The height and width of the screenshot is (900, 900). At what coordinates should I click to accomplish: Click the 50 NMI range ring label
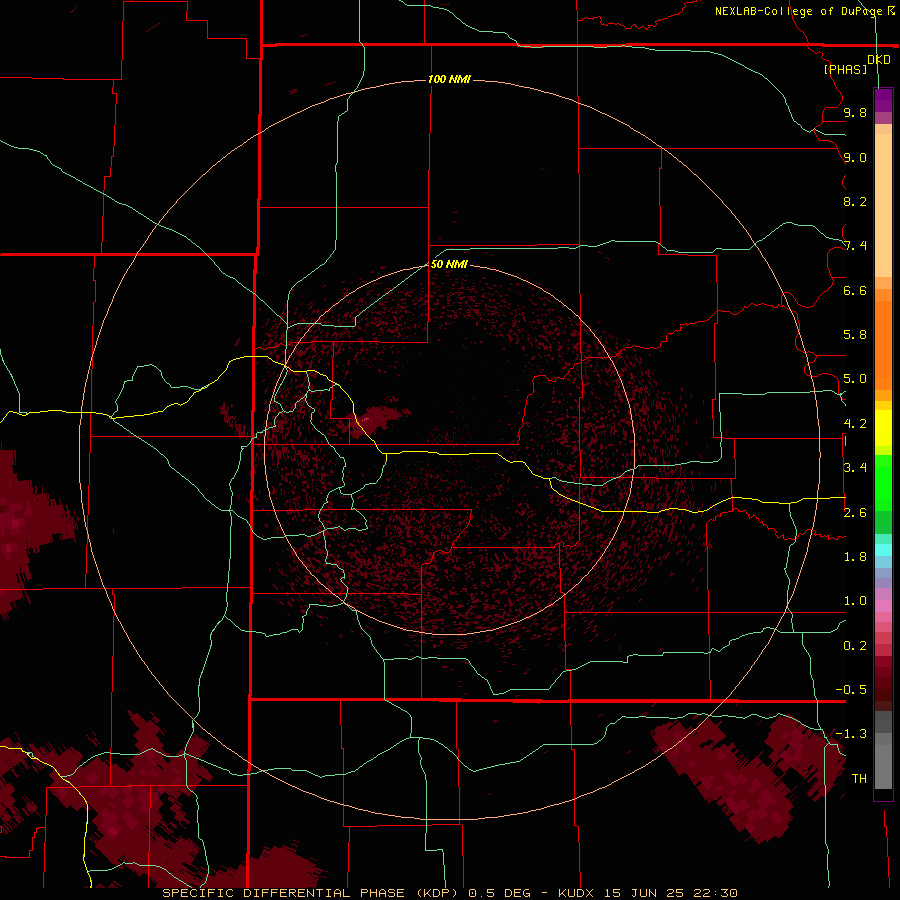449,264
